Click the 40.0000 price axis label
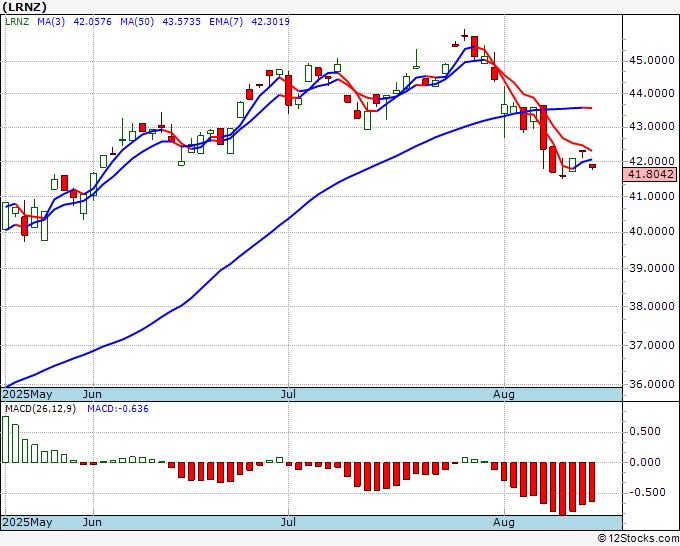Viewport: 680px width, 546px height. [x=652, y=231]
